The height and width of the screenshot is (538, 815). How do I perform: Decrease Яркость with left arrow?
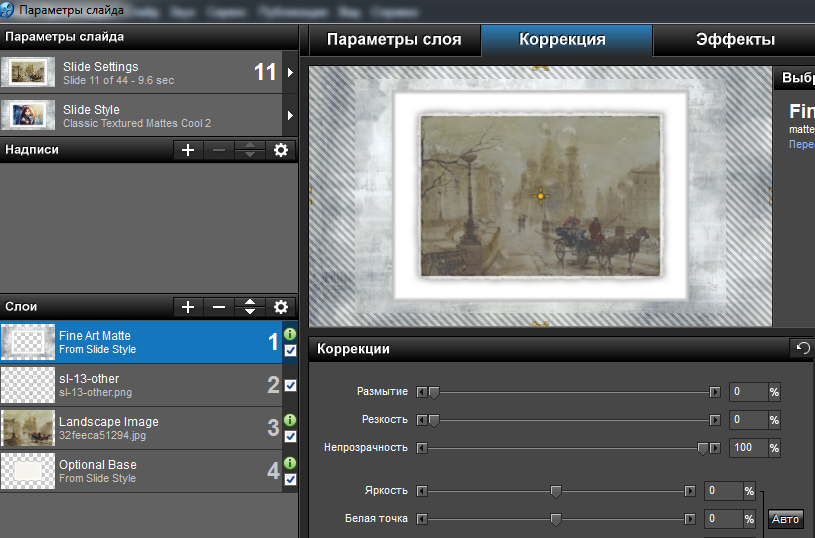click(x=422, y=491)
